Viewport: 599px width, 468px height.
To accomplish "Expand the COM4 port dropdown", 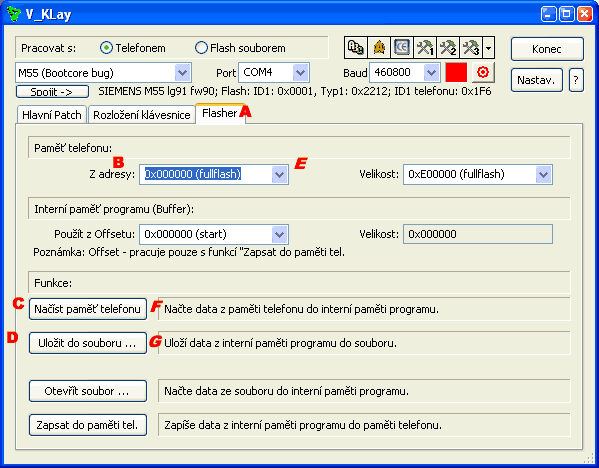I will click(x=274, y=72).
